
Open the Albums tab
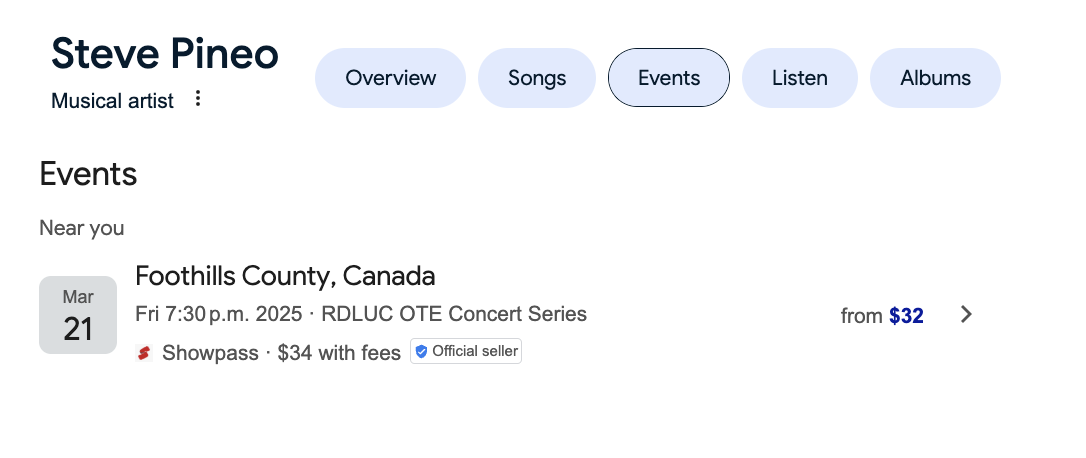pyautogui.click(x=935, y=78)
